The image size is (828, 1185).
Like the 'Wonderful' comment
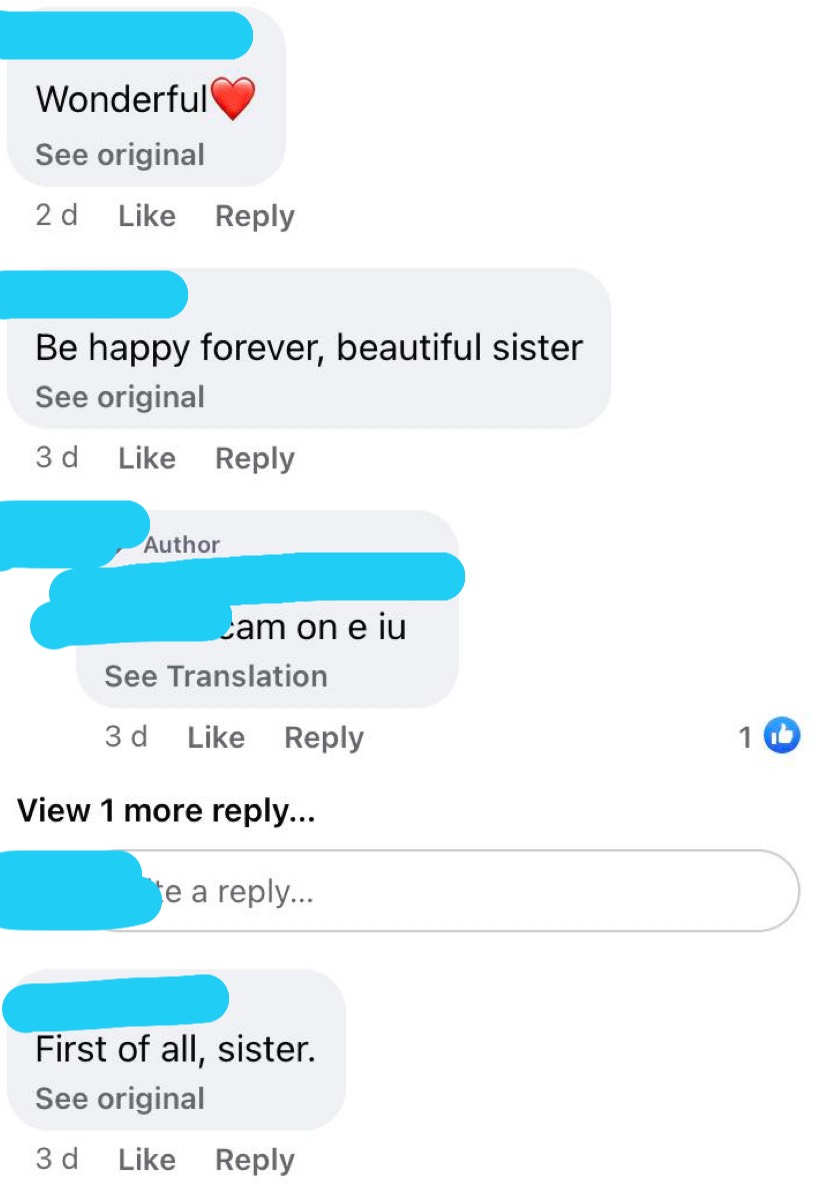pyautogui.click(x=147, y=216)
